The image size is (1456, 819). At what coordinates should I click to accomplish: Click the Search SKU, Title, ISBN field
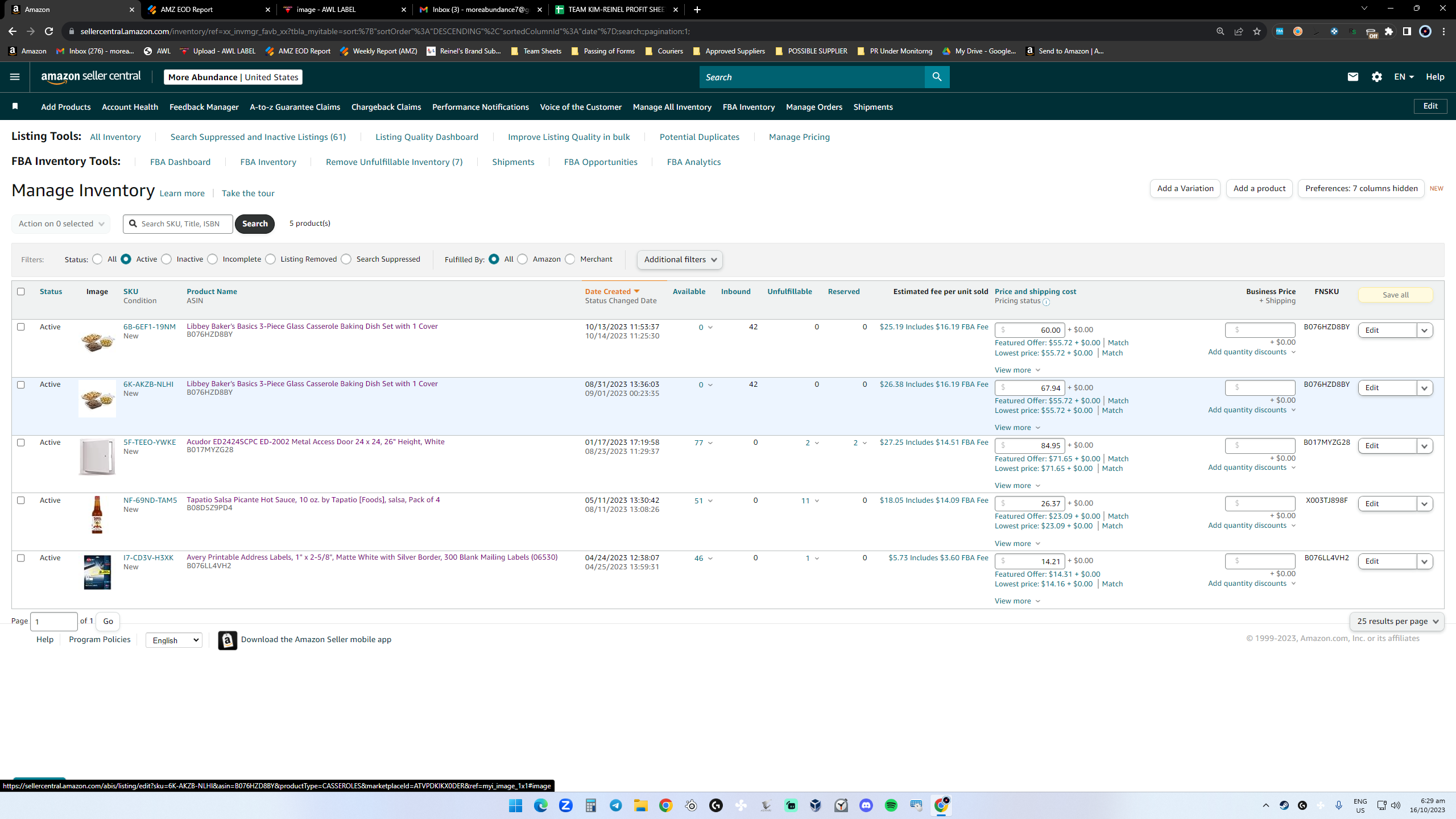[x=178, y=224]
